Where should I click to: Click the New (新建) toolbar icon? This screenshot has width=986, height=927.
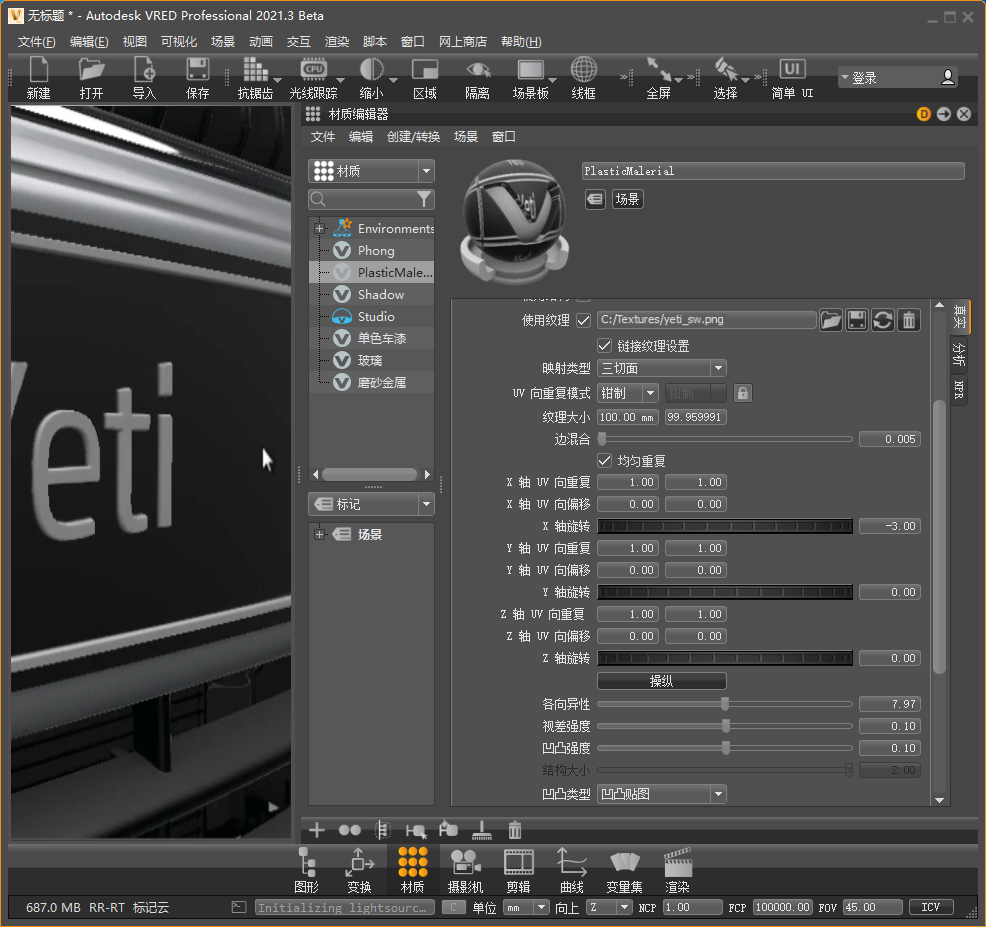(x=38, y=78)
